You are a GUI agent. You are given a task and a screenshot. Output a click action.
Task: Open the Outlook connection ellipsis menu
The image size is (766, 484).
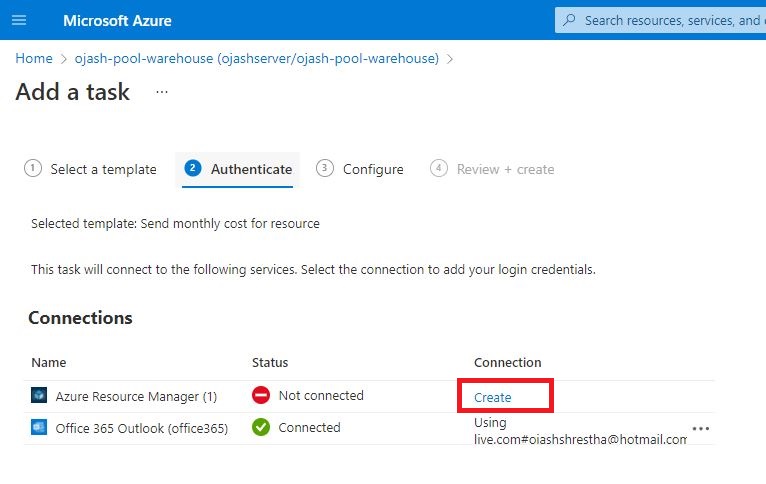(x=701, y=429)
